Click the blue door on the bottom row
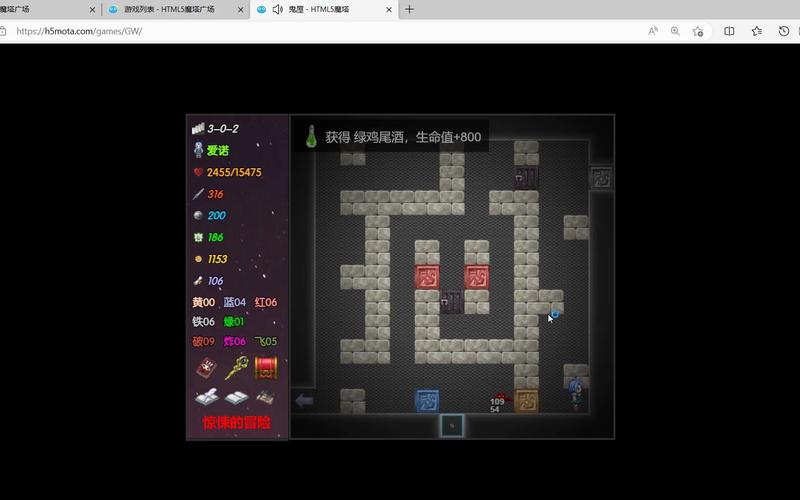The width and height of the screenshot is (800, 500). 427,401
